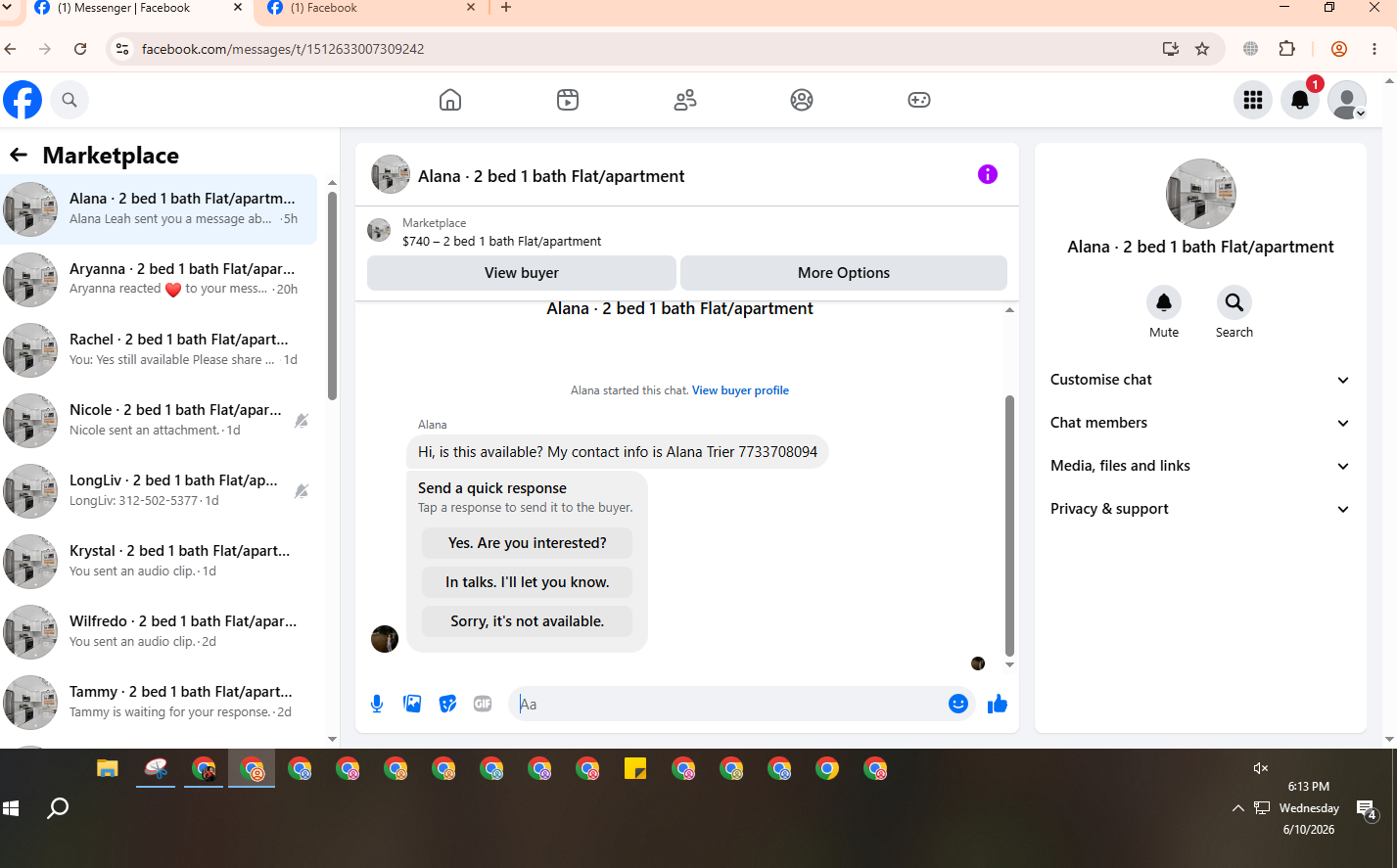Click the Alana listing photo in right panel

(x=1201, y=194)
